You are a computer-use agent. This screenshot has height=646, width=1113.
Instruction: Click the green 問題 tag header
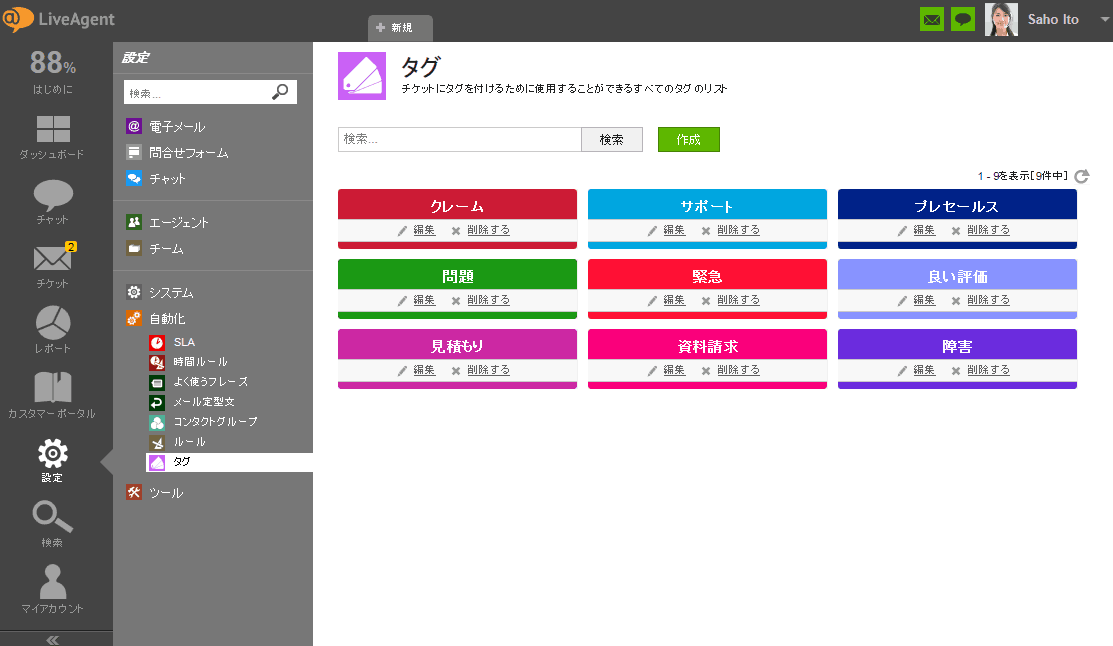pos(457,275)
